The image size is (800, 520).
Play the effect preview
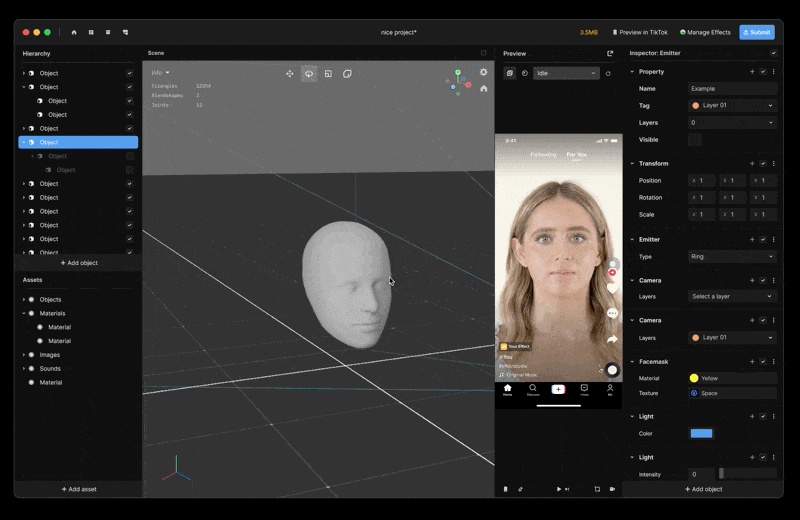(559, 489)
